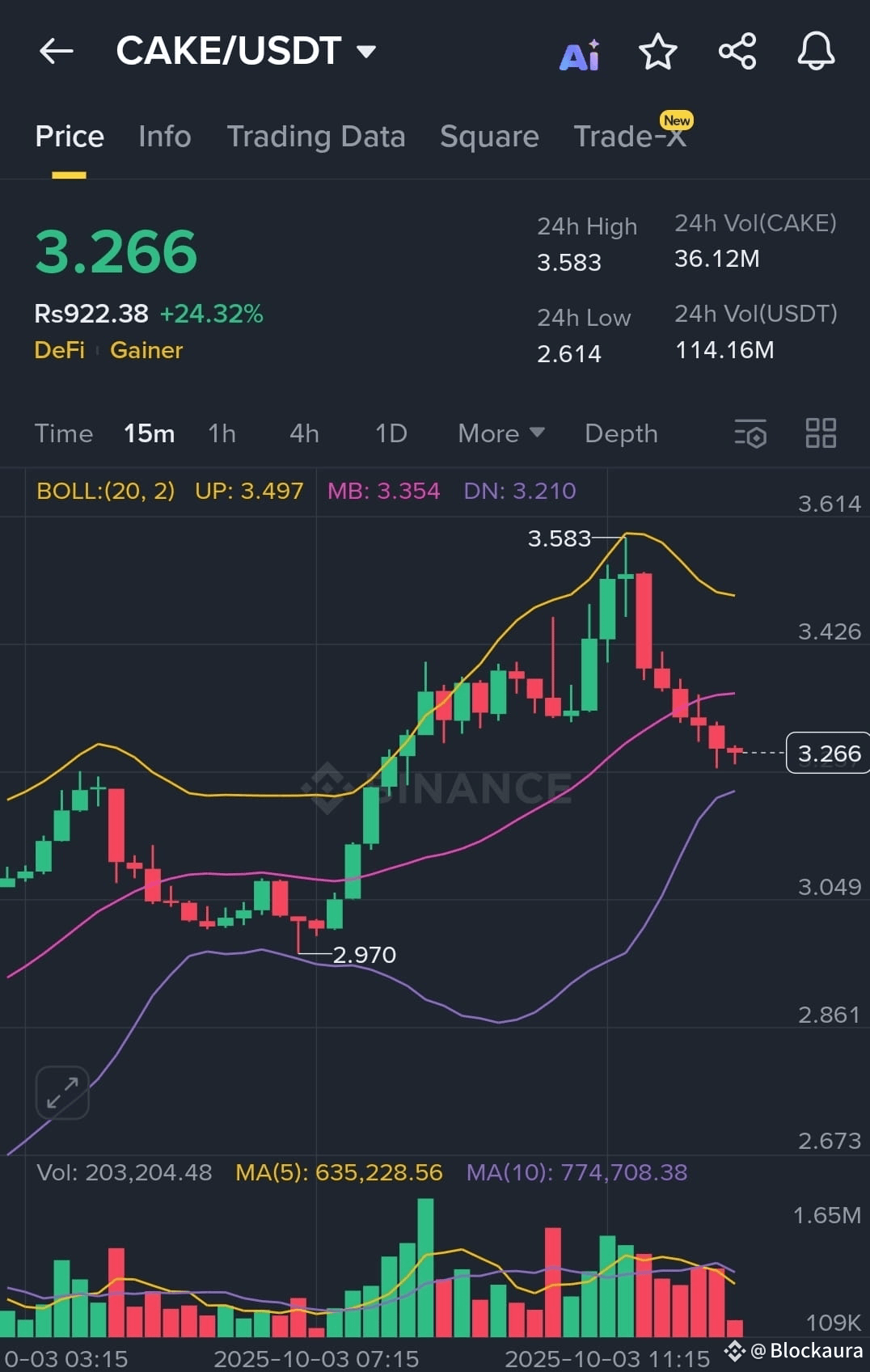Viewport: 870px width, 1372px height.
Task: Select the Time chart view
Action: pyautogui.click(x=64, y=433)
